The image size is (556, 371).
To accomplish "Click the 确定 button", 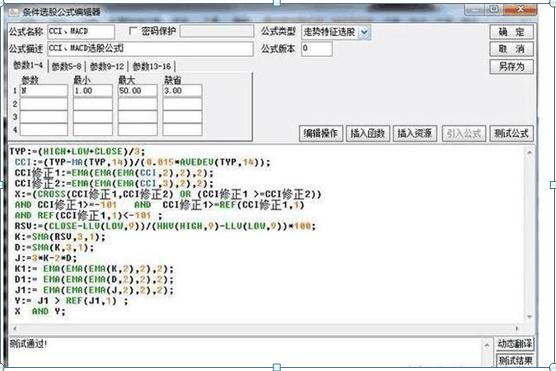I will [x=511, y=32].
